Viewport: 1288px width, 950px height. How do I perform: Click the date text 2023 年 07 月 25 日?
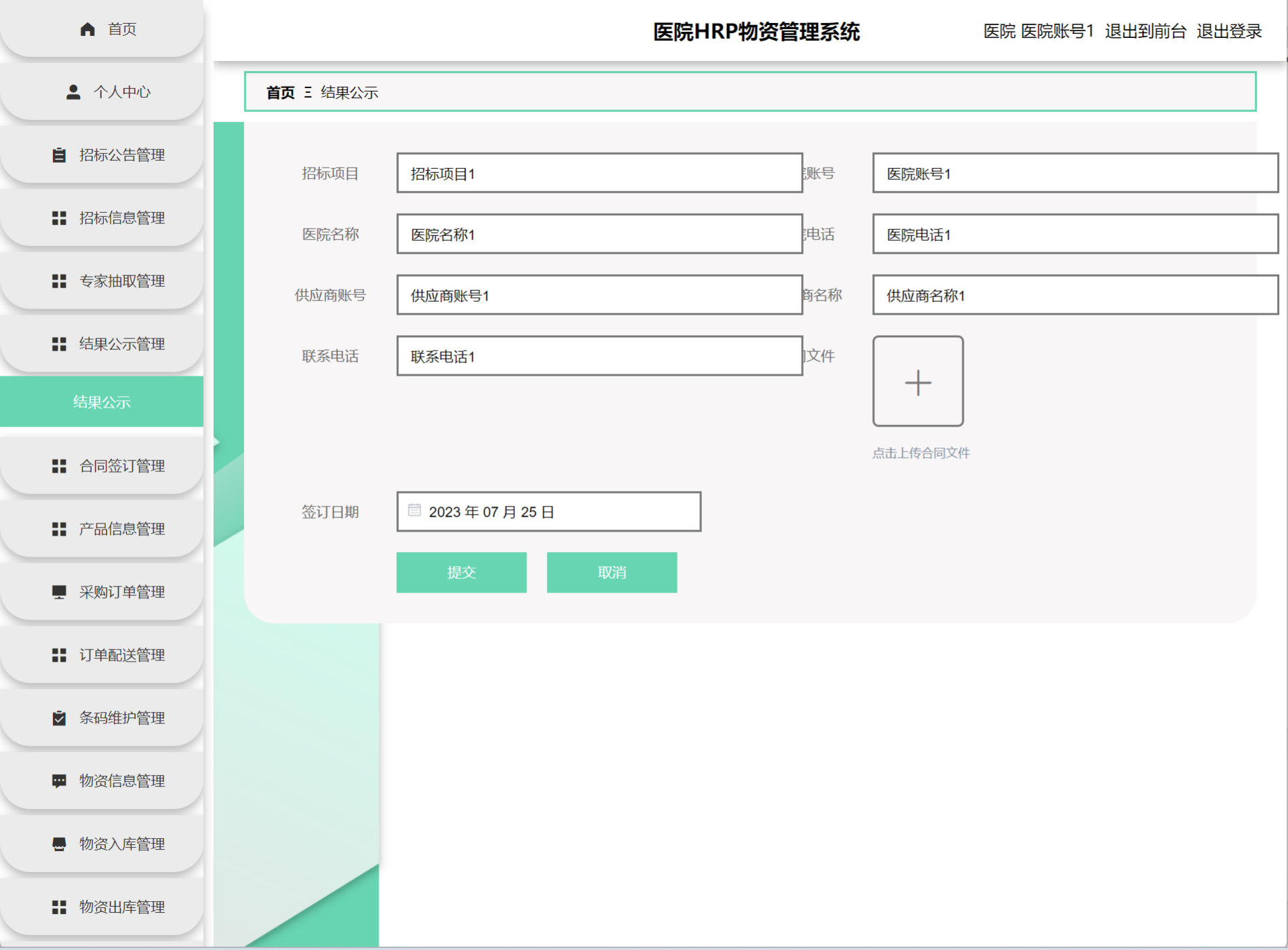tap(492, 512)
